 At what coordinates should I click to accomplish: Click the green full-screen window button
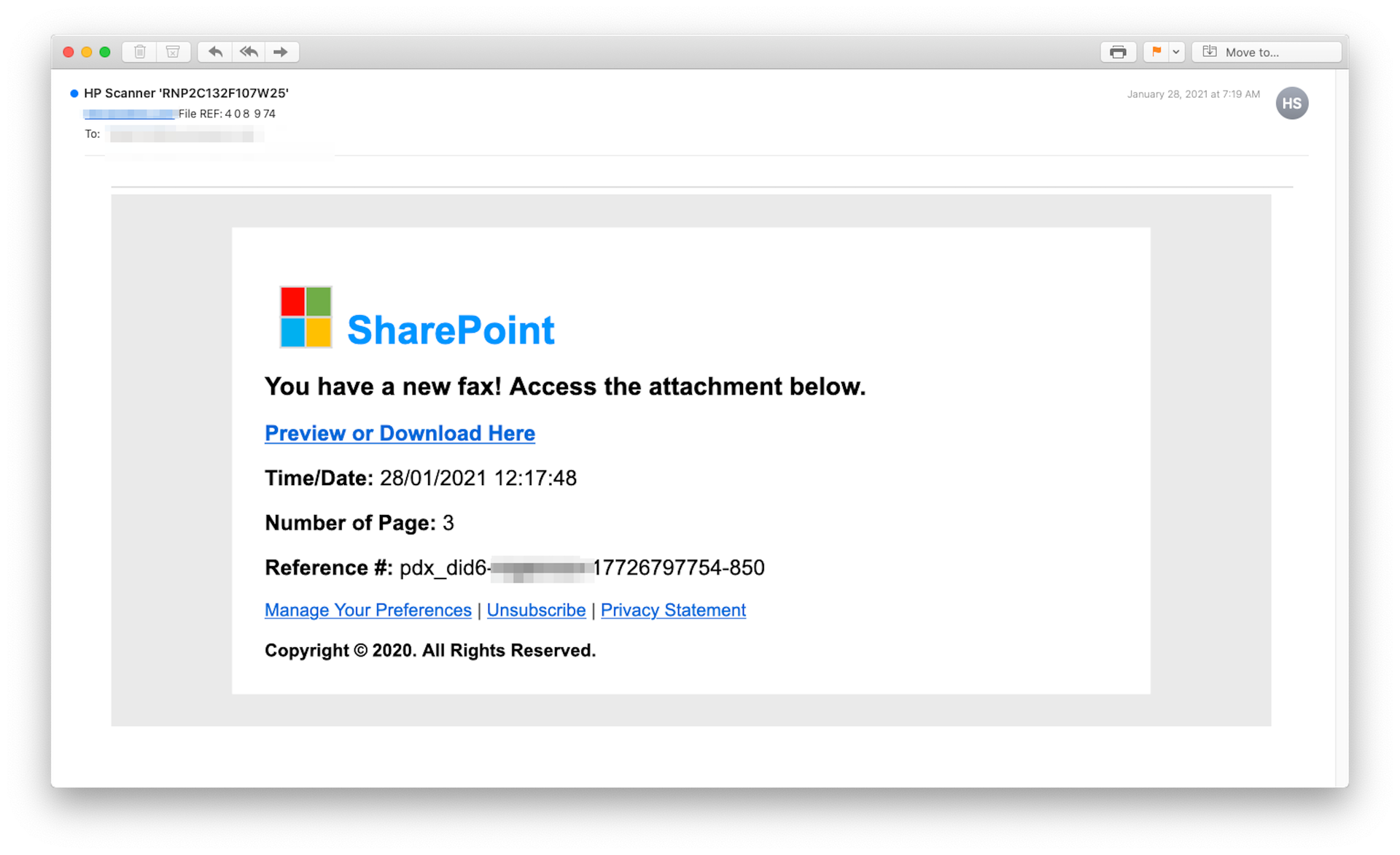105,52
